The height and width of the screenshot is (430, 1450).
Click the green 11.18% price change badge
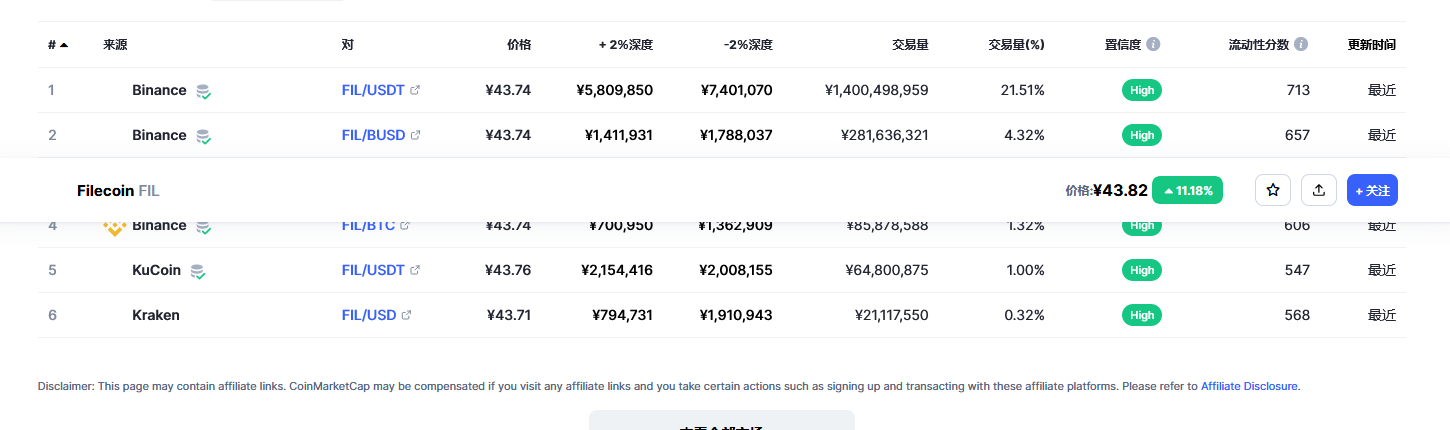tap(1188, 190)
